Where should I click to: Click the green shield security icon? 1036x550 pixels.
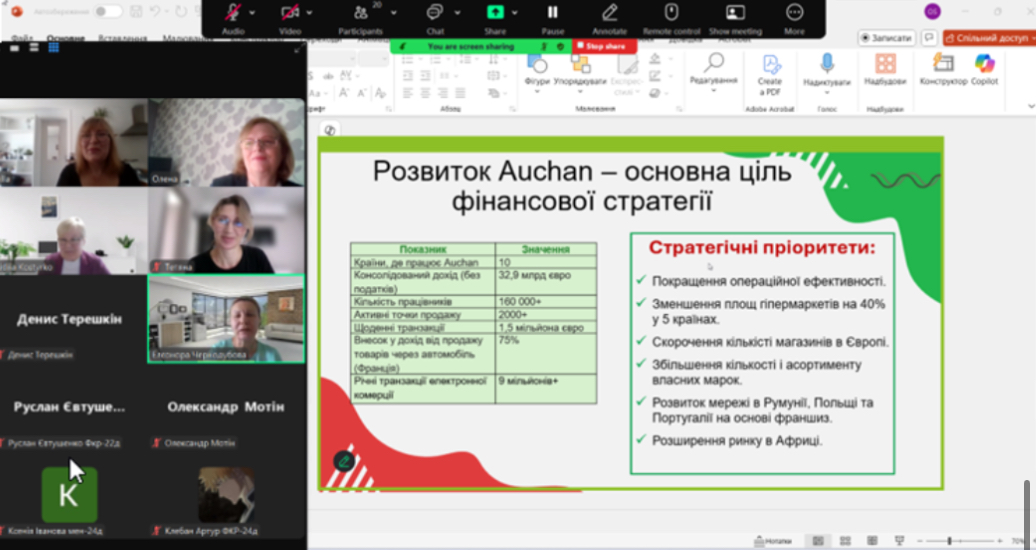[560, 46]
